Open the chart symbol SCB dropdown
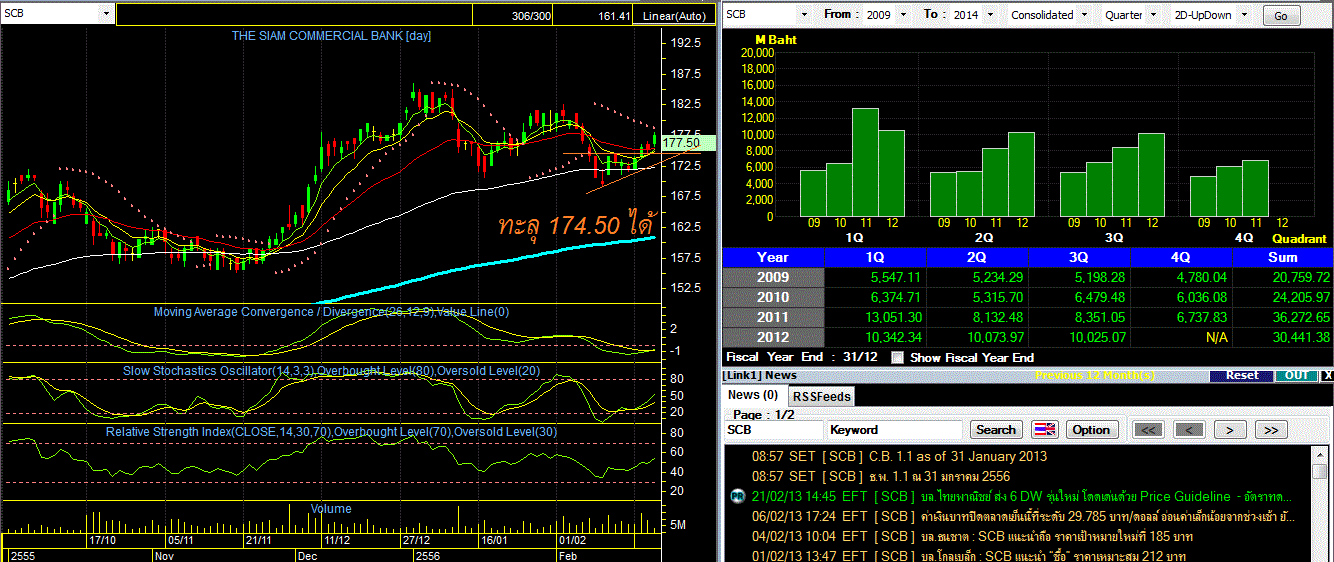The image size is (1334, 562). pyautogui.click(x=107, y=14)
